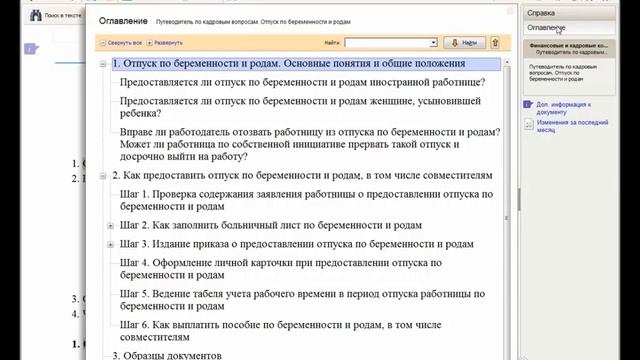The image size is (640, 360).
Task: Click the up arrow button beside Найти
Action: pyautogui.click(x=495, y=42)
